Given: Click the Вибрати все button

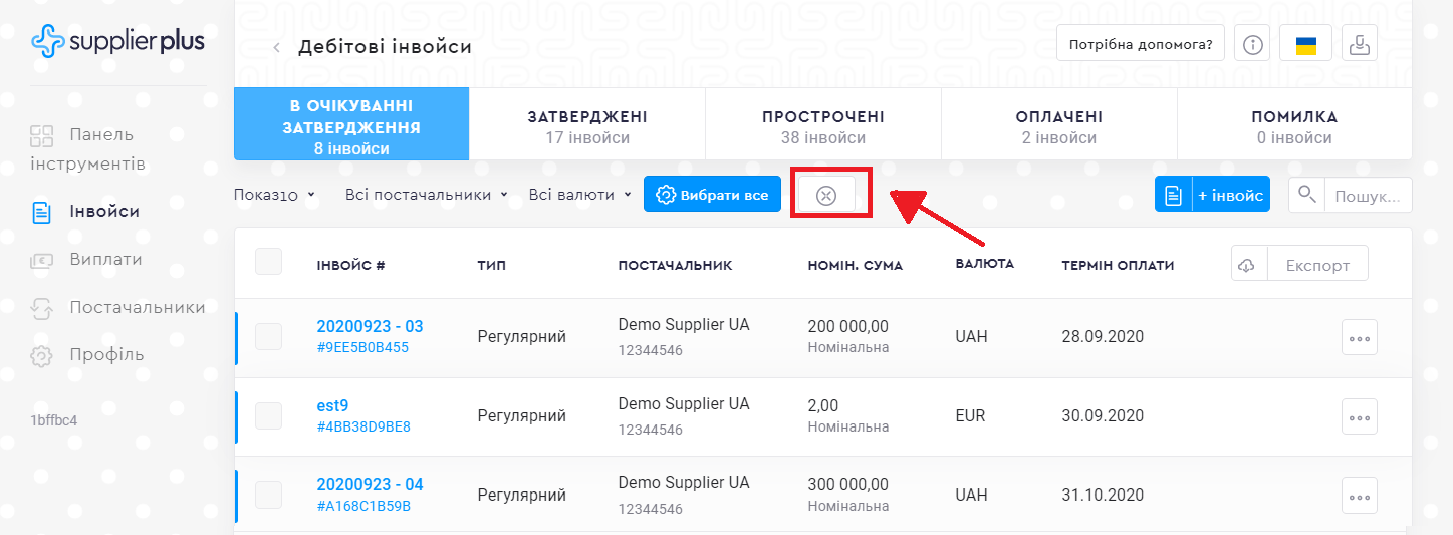Looking at the screenshot, I should coord(712,195).
